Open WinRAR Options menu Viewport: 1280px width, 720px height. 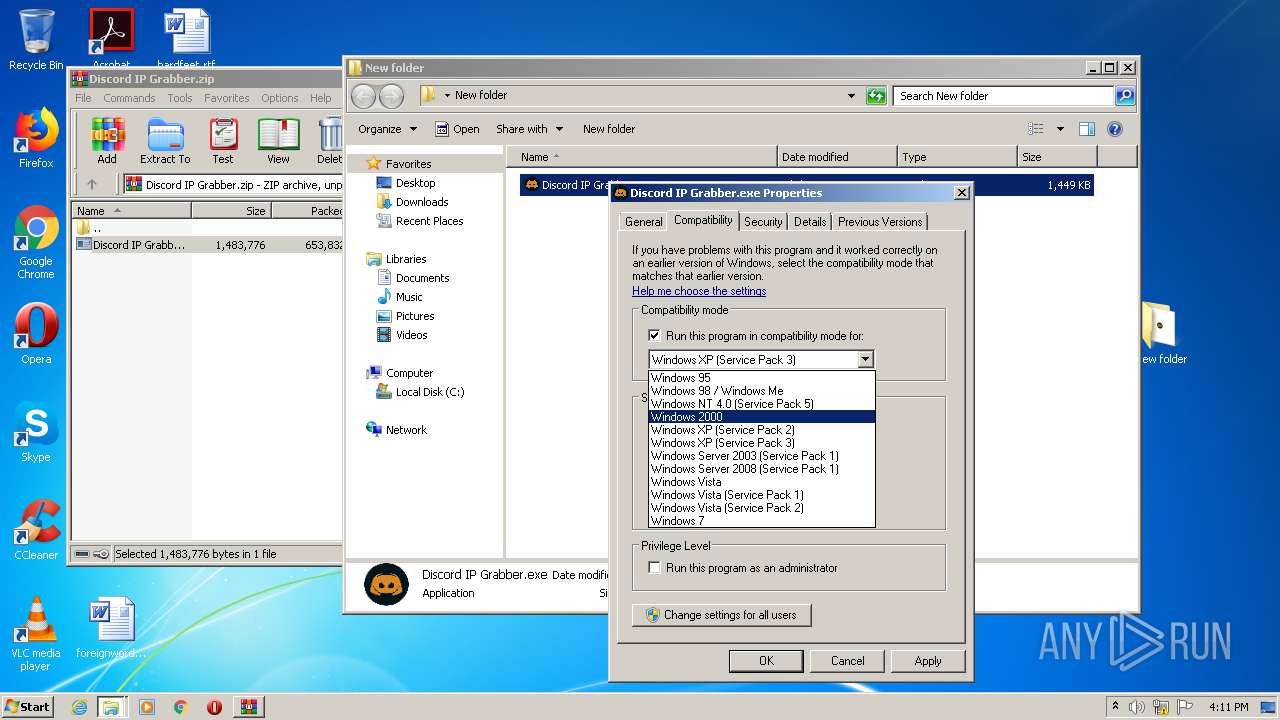pos(280,98)
